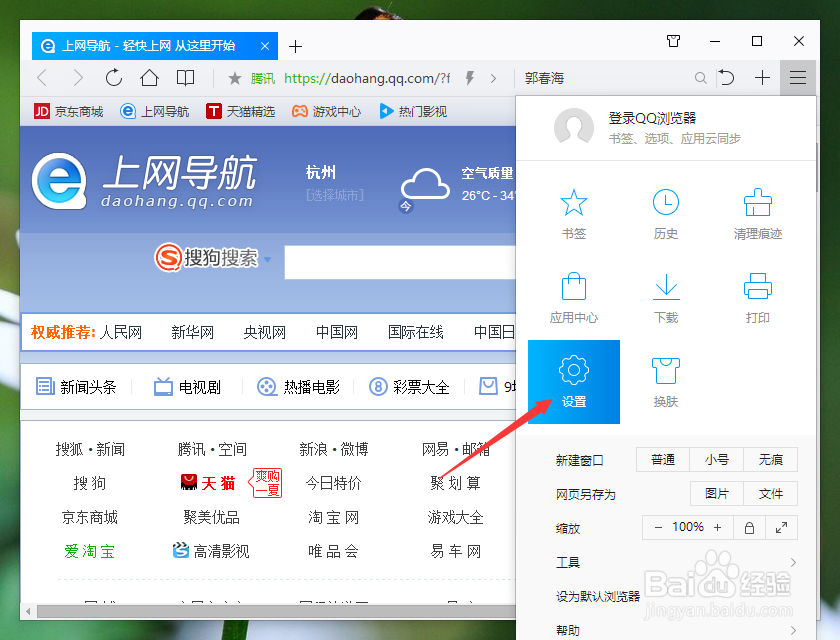
Task: Switch to the 上网导航 browser tab
Action: (155, 46)
